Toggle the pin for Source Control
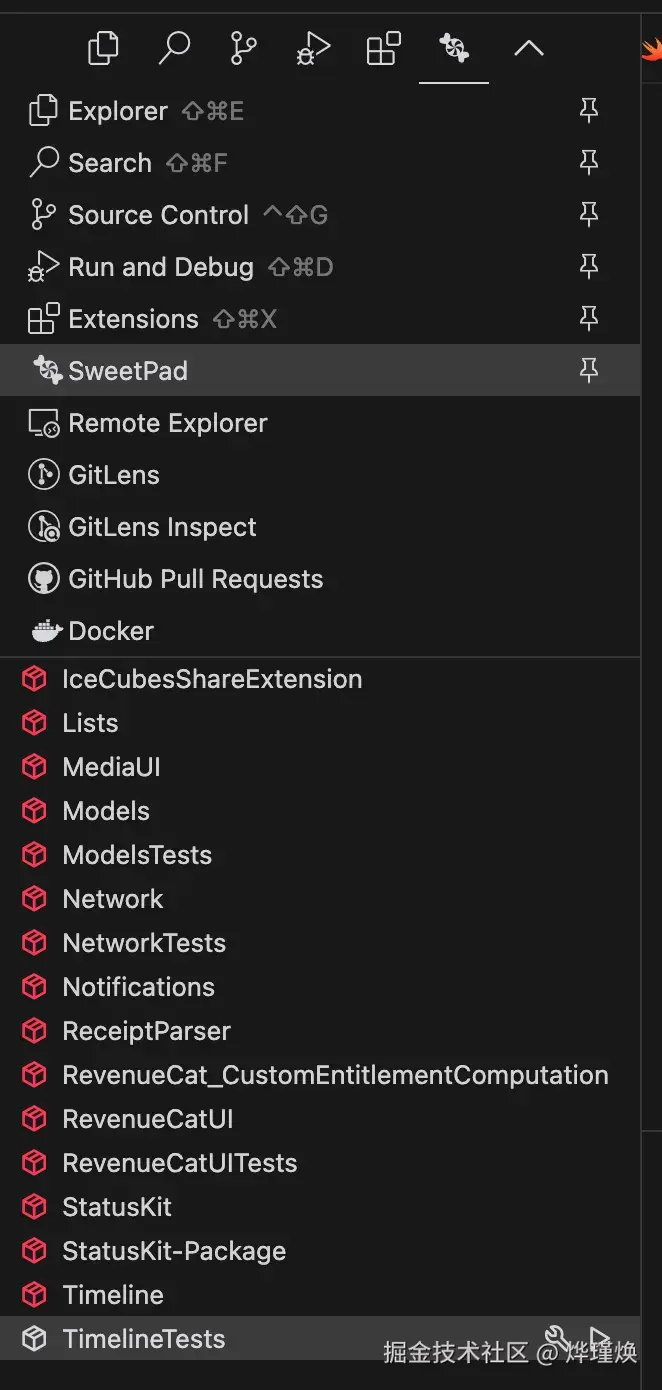The width and height of the screenshot is (662, 1390). tap(589, 215)
